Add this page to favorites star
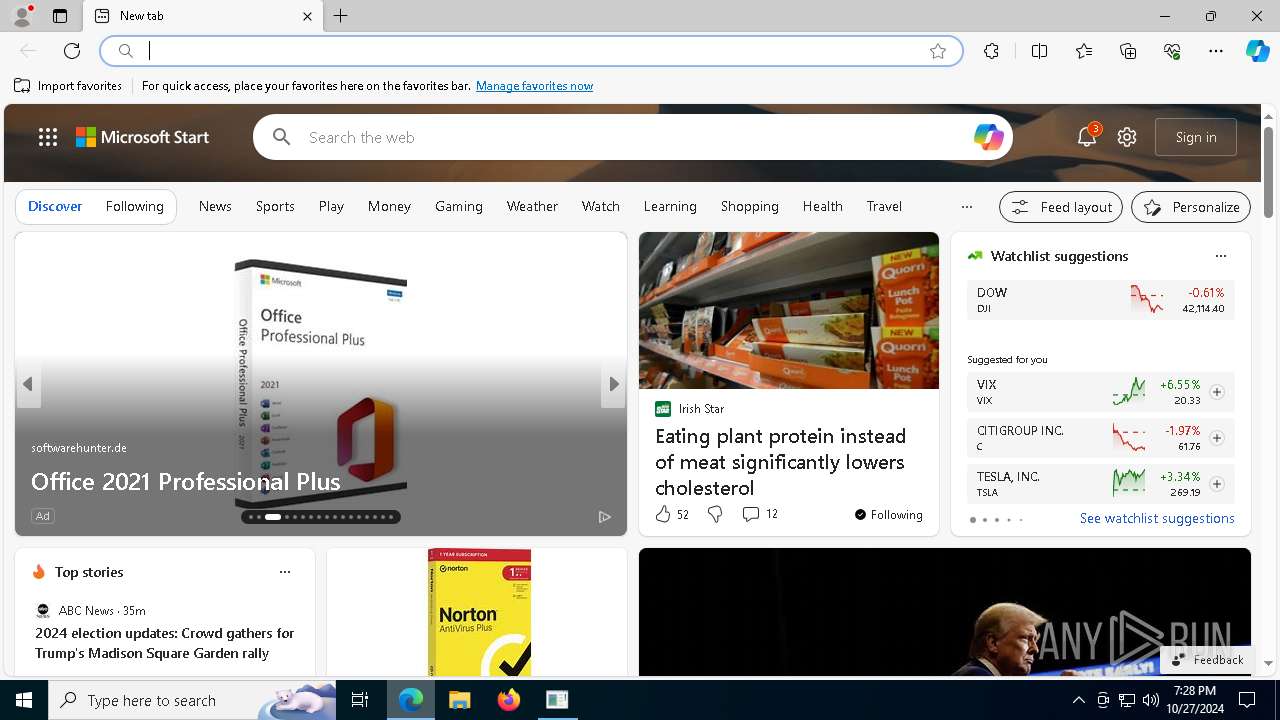The width and height of the screenshot is (1280, 720). [938, 51]
